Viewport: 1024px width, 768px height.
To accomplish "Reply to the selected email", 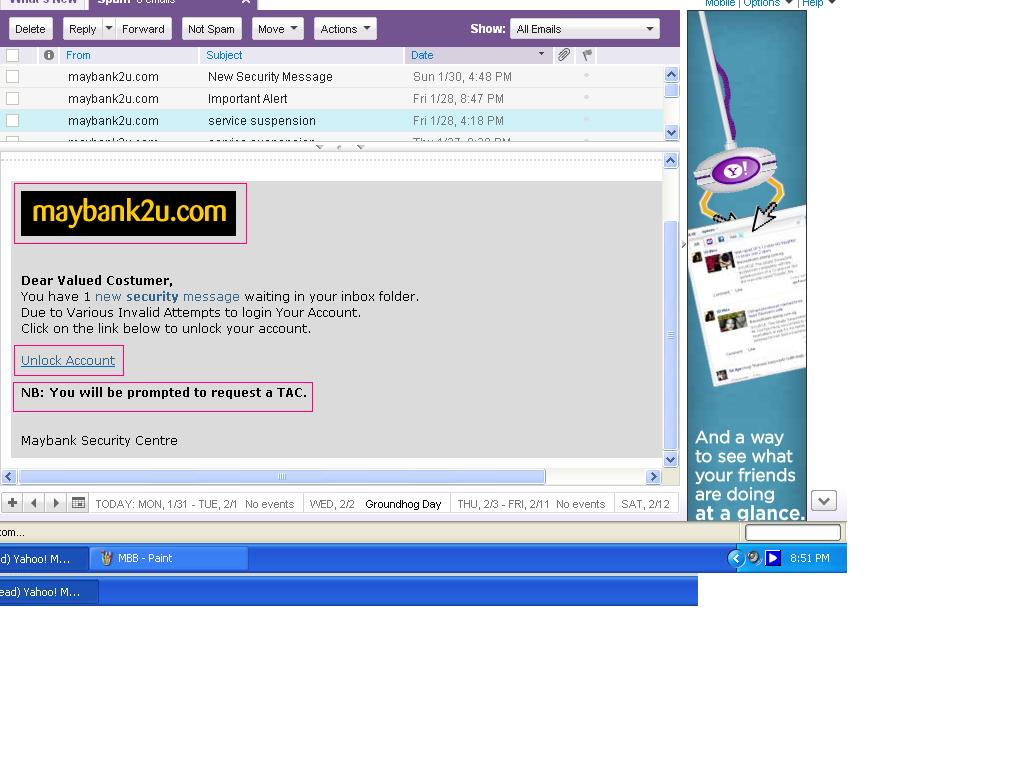I will pos(82,29).
